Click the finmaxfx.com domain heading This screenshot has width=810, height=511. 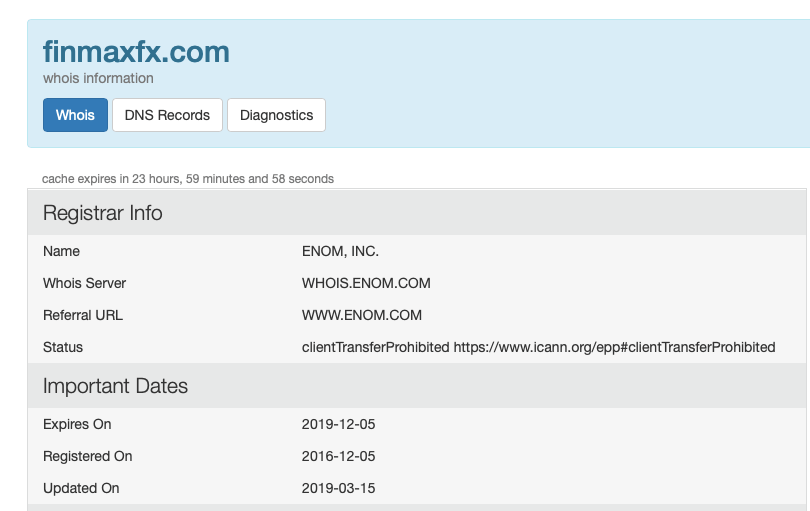tap(136, 52)
